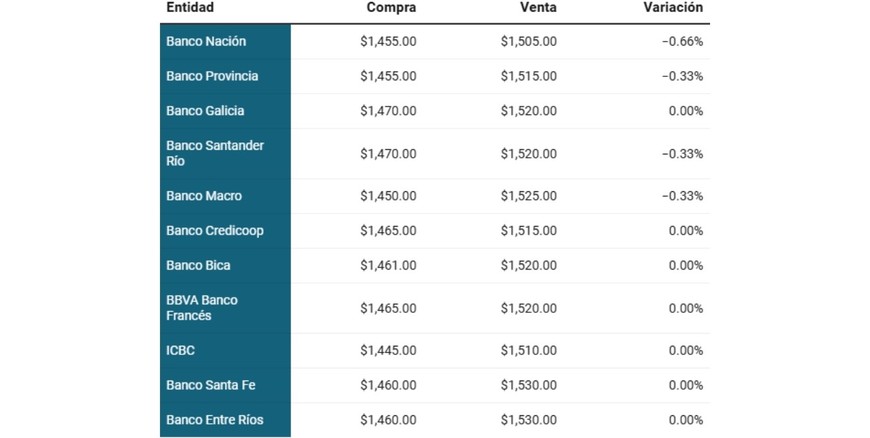870x438 pixels.
Task: Click the Banco Entre Ríos label
Action: (215, 420)
